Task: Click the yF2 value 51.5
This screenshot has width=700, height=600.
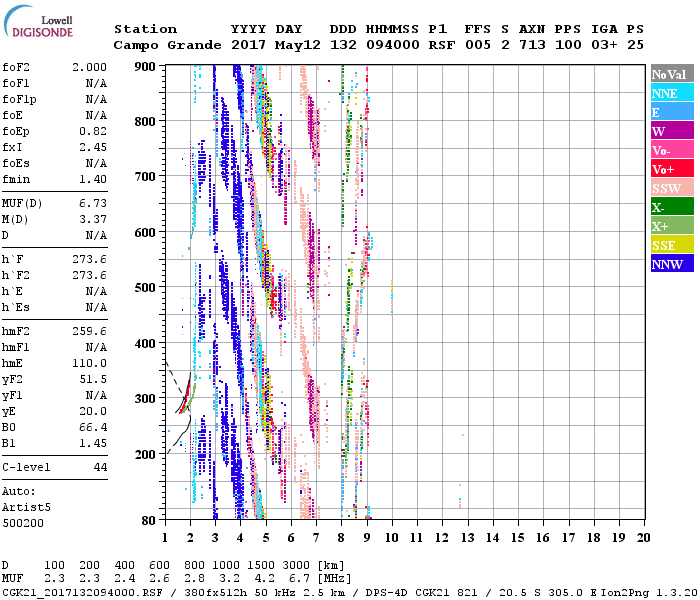Action: (93, 379)
